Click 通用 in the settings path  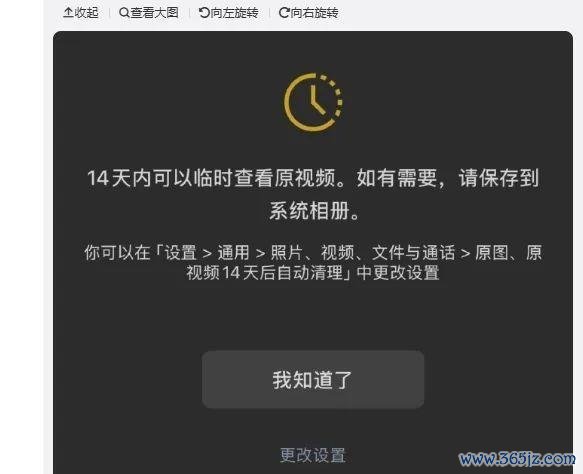coord(233,253)
